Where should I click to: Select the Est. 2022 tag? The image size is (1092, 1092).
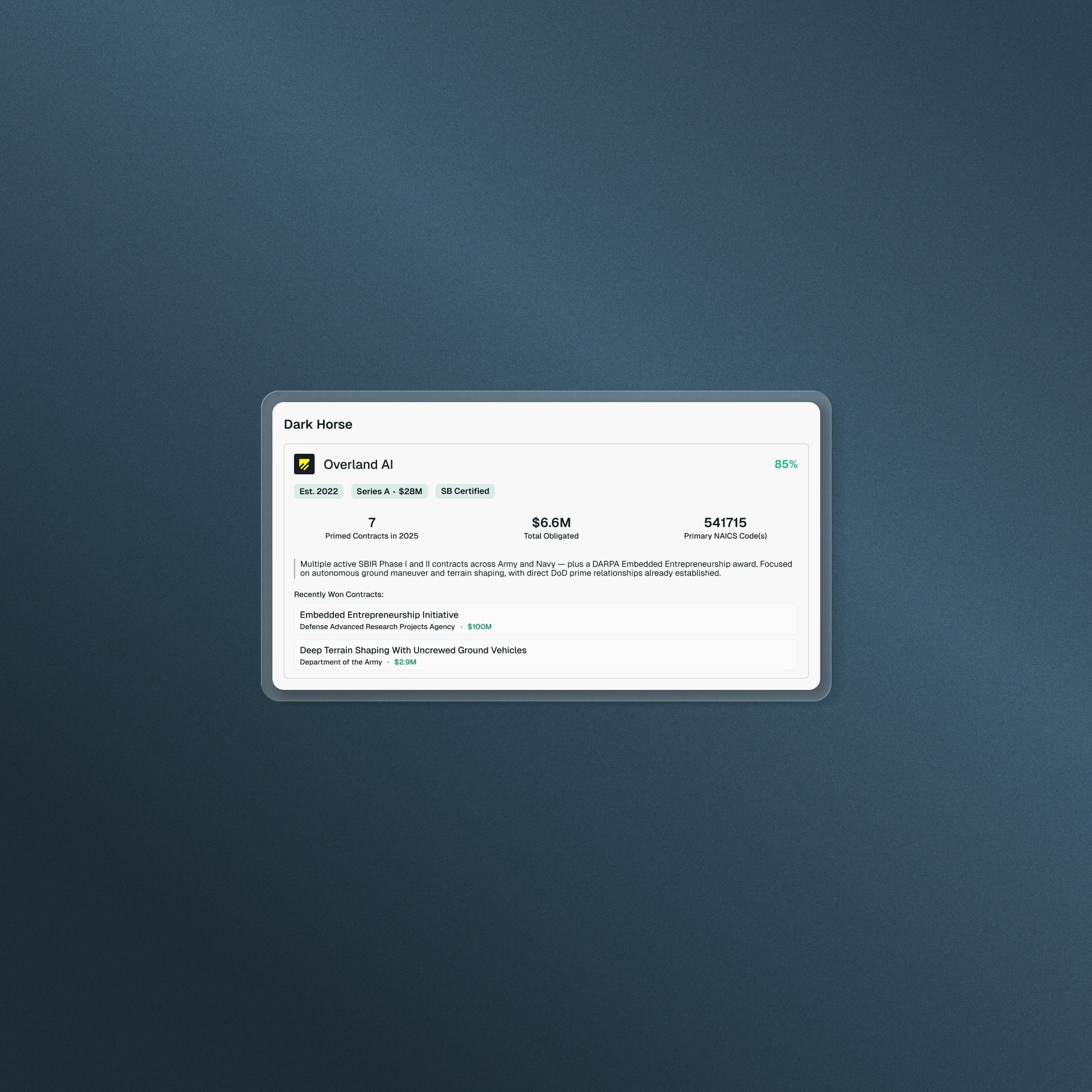[318, 491]
